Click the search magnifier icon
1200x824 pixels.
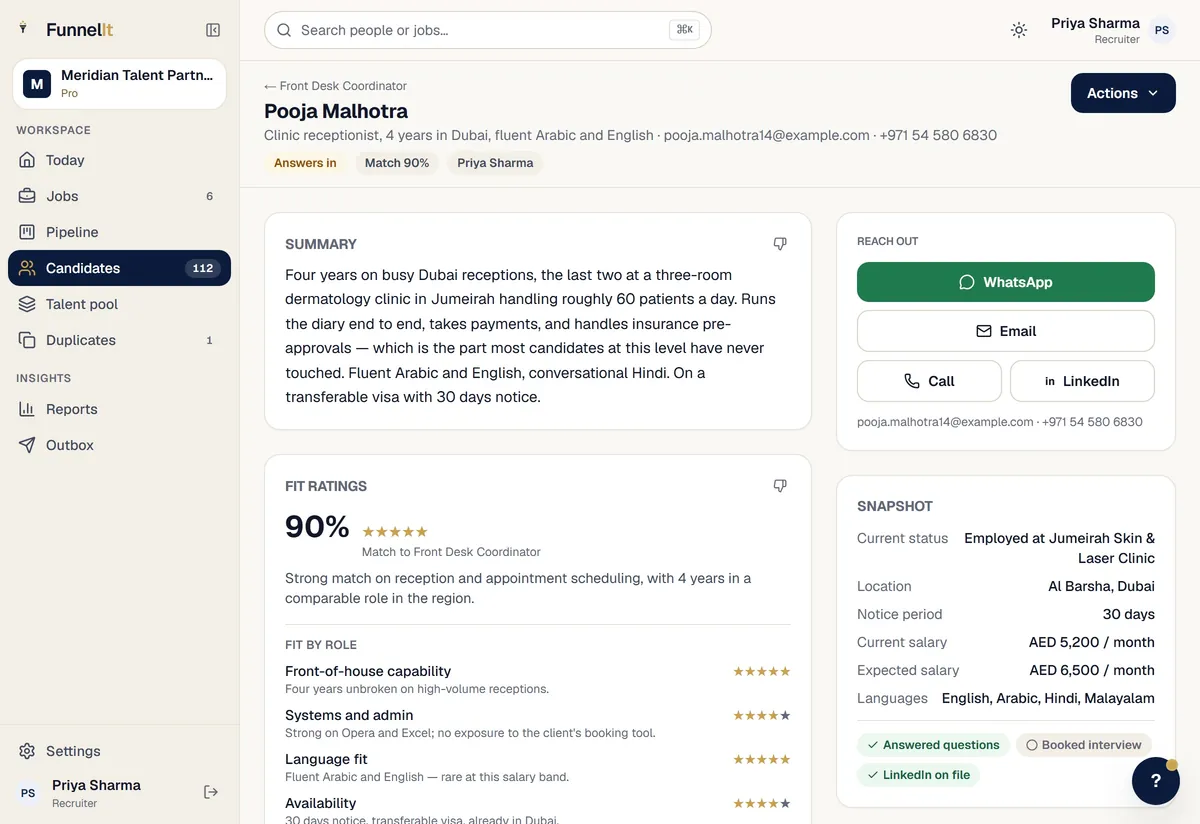coord(284,30)
